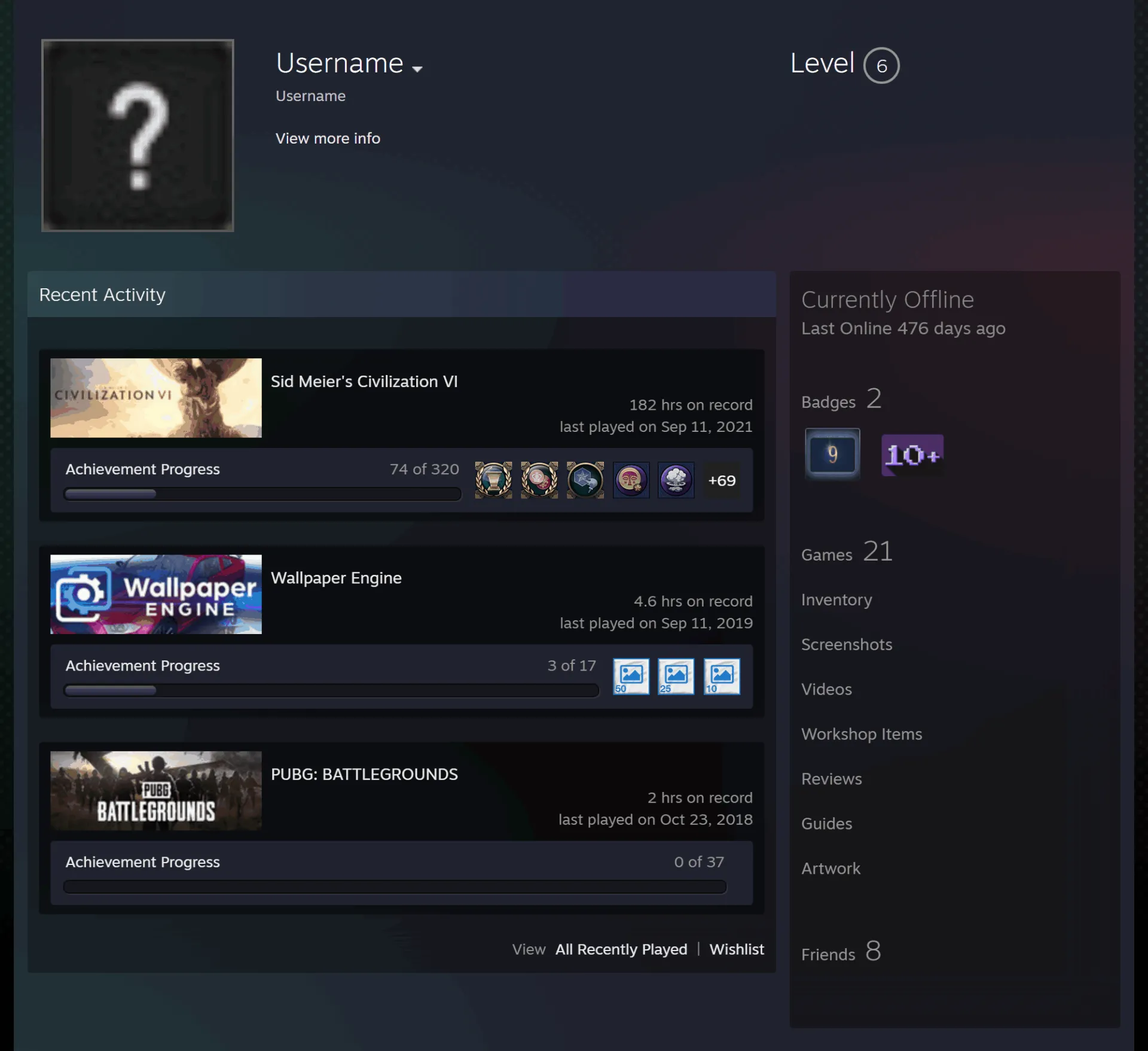The height and width of the screenshot is (1051, 1148).
Task: Open the View more info link
Action: [x=328, y=138]
